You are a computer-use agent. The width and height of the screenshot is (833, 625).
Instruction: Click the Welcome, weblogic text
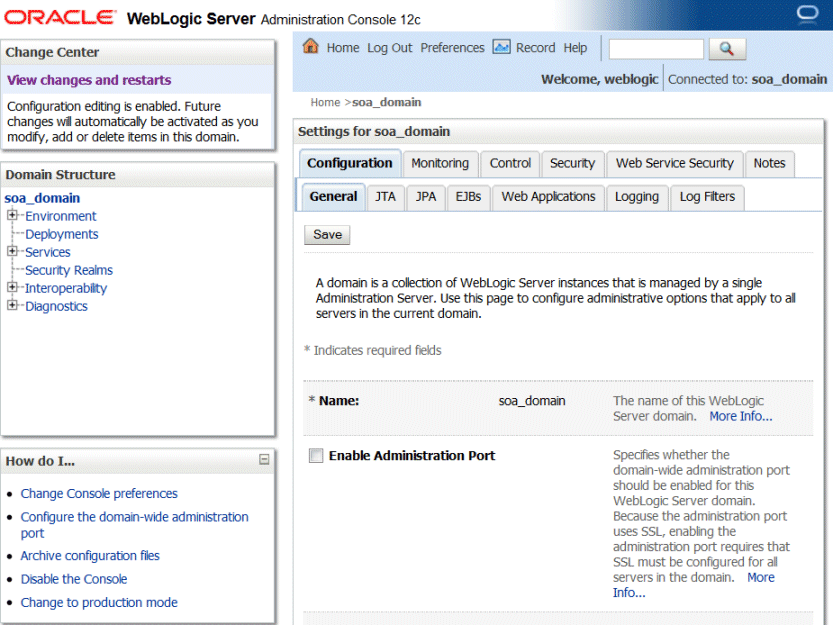[599, 79]
